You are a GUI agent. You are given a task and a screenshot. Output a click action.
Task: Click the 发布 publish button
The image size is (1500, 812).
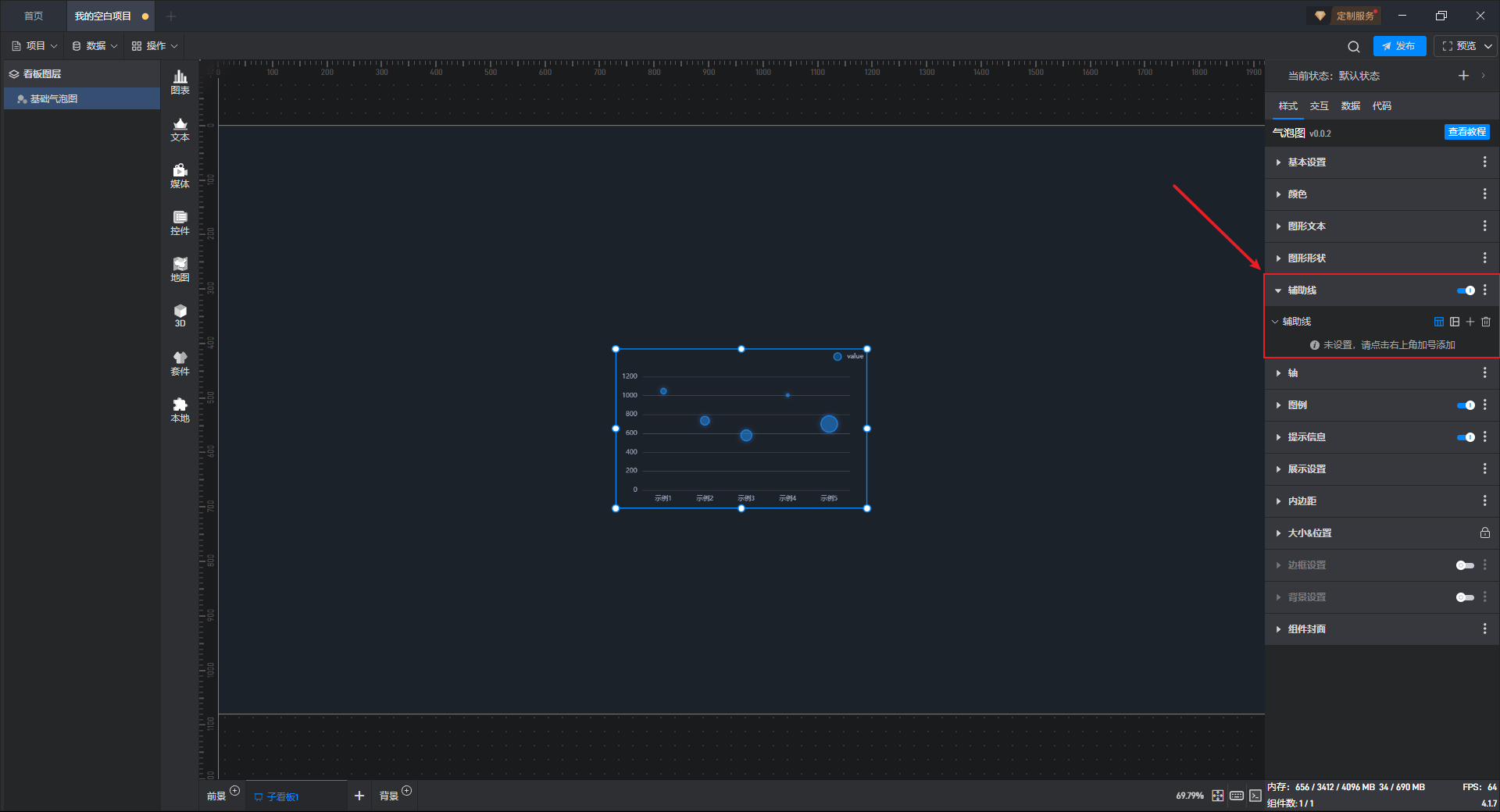[x=1399, y=46]
